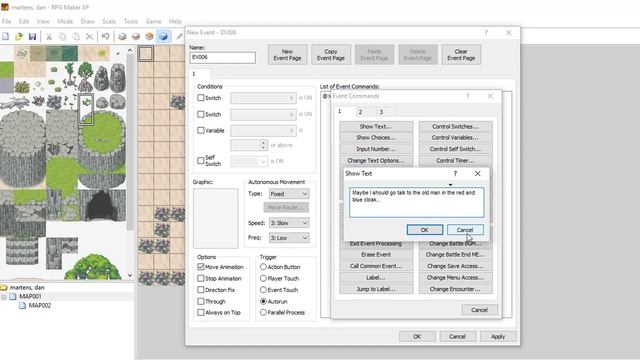Select the first map layer icon
Image resolution: width=640 pixels, height=360 pixels.
(x=122, y=37)
